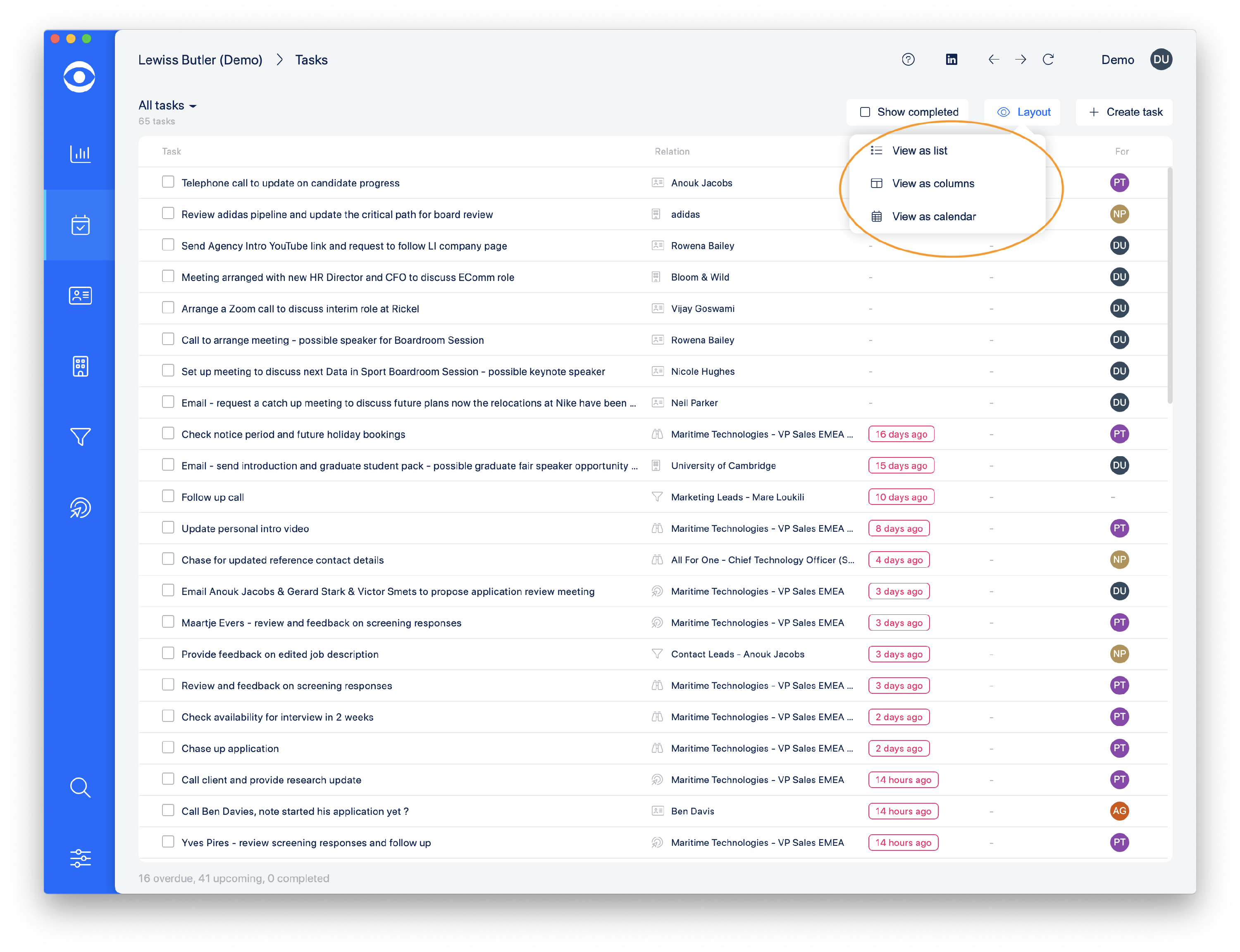Click the help question mark icon
The image size is (1240, 952).
tap(908, 59)
